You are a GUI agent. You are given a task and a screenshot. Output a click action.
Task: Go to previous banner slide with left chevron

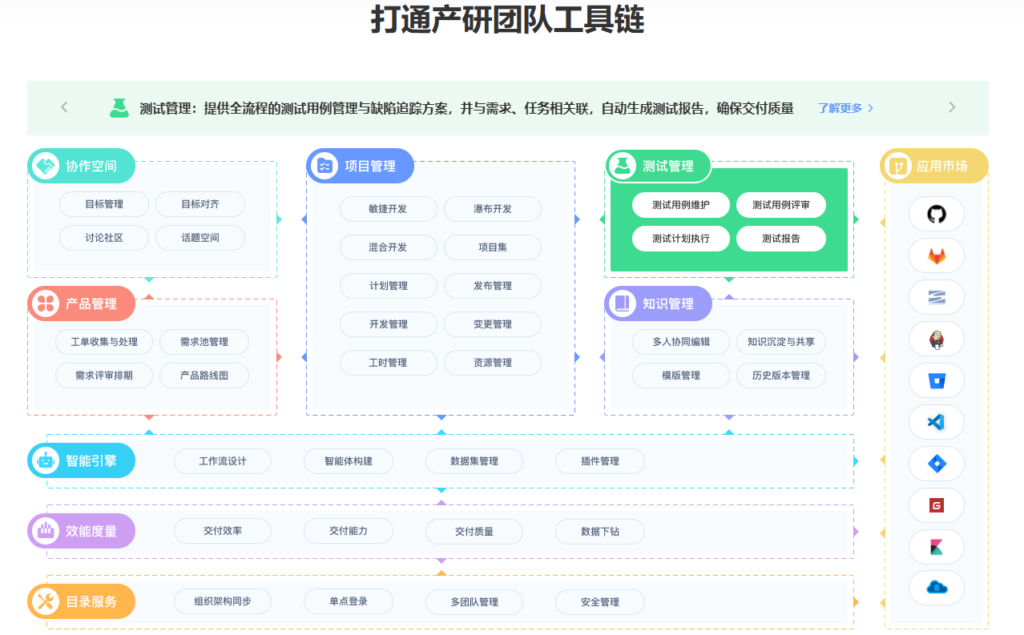(x=64, y=107)
